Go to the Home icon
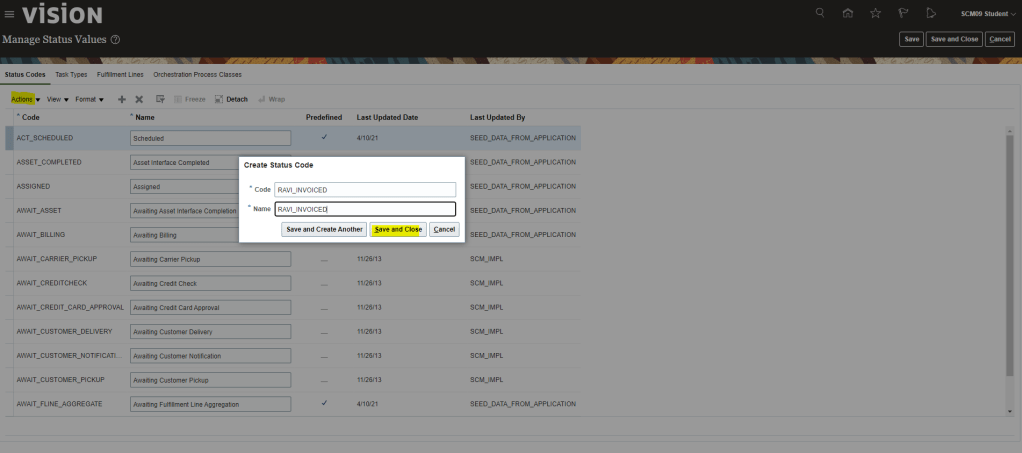 (848, 13)
